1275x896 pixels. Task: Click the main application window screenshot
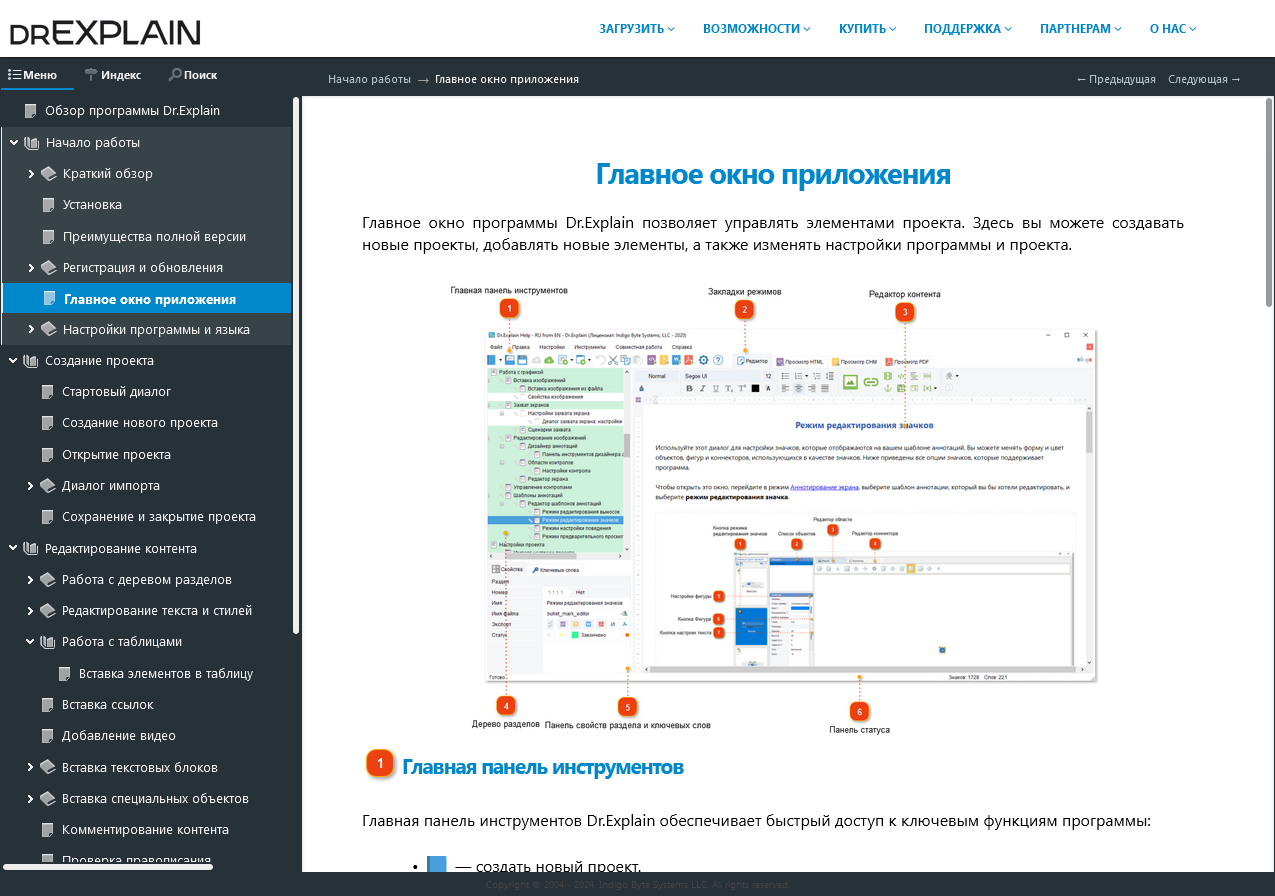(x=791, y=505)
